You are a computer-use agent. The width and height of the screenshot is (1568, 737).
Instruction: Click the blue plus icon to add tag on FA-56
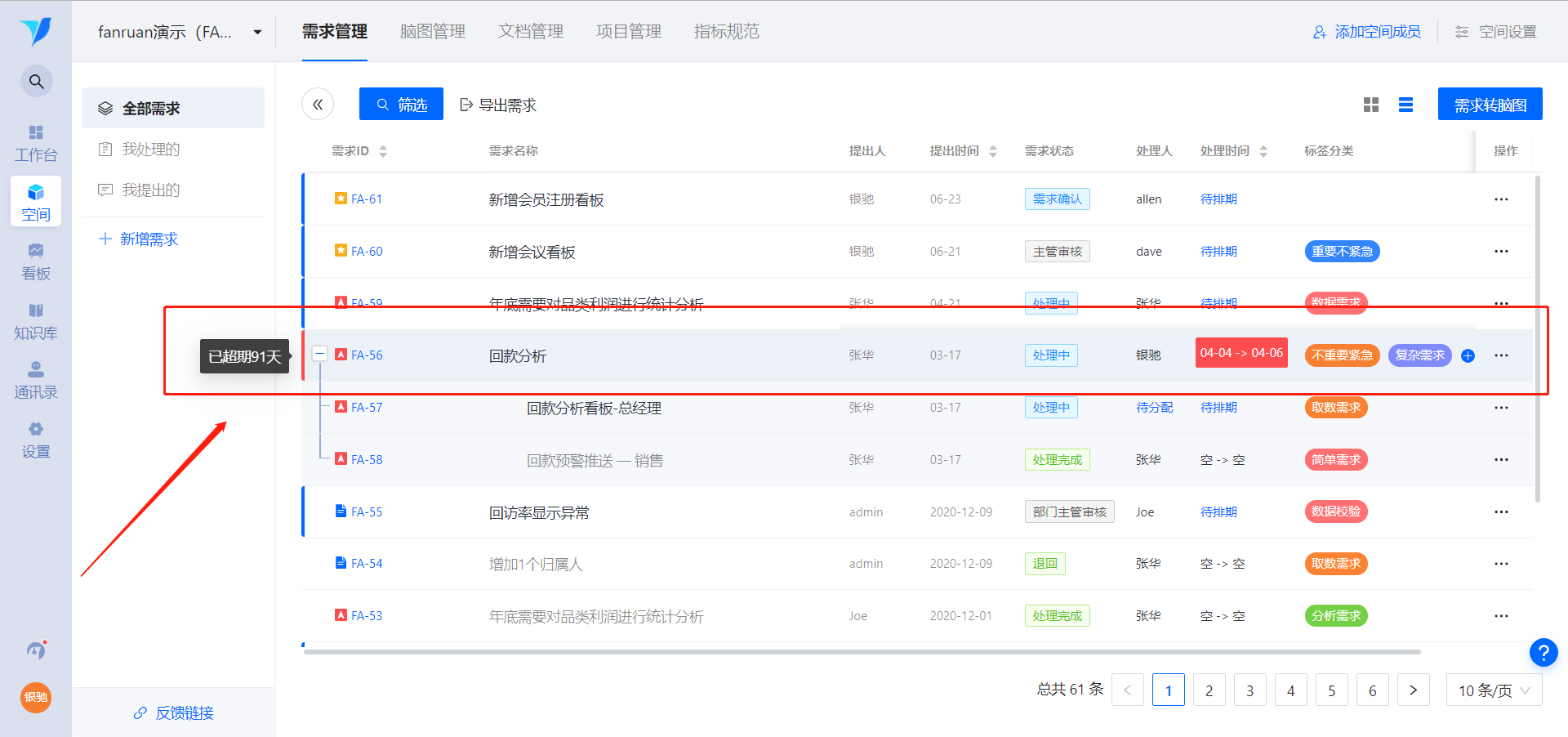[x=1468, y=355]
